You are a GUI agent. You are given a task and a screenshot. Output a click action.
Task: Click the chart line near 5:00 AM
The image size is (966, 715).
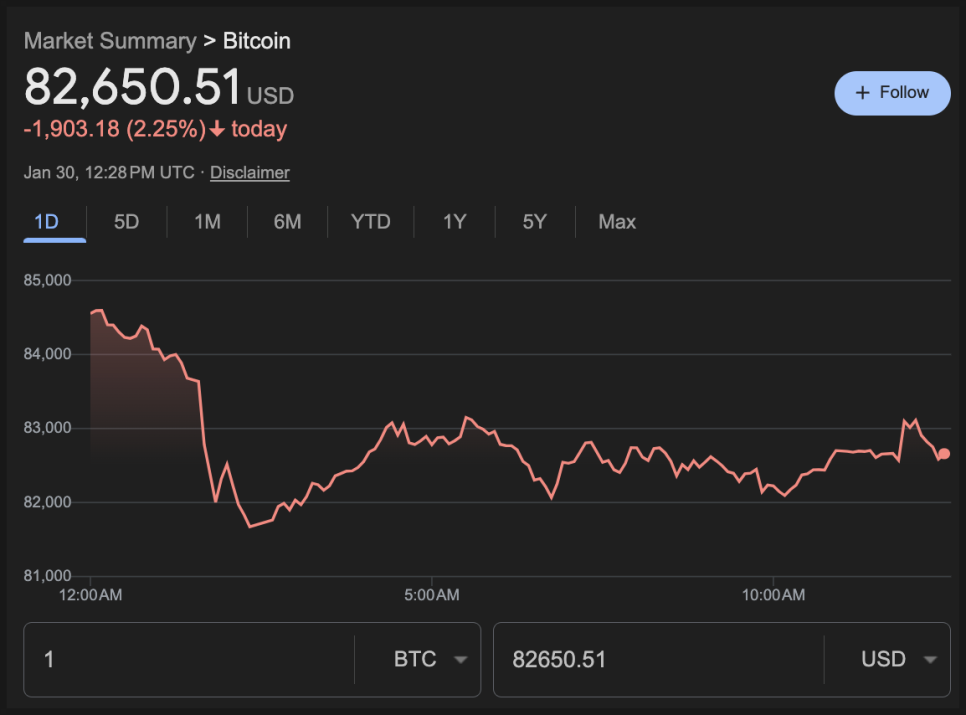point(432,438)
